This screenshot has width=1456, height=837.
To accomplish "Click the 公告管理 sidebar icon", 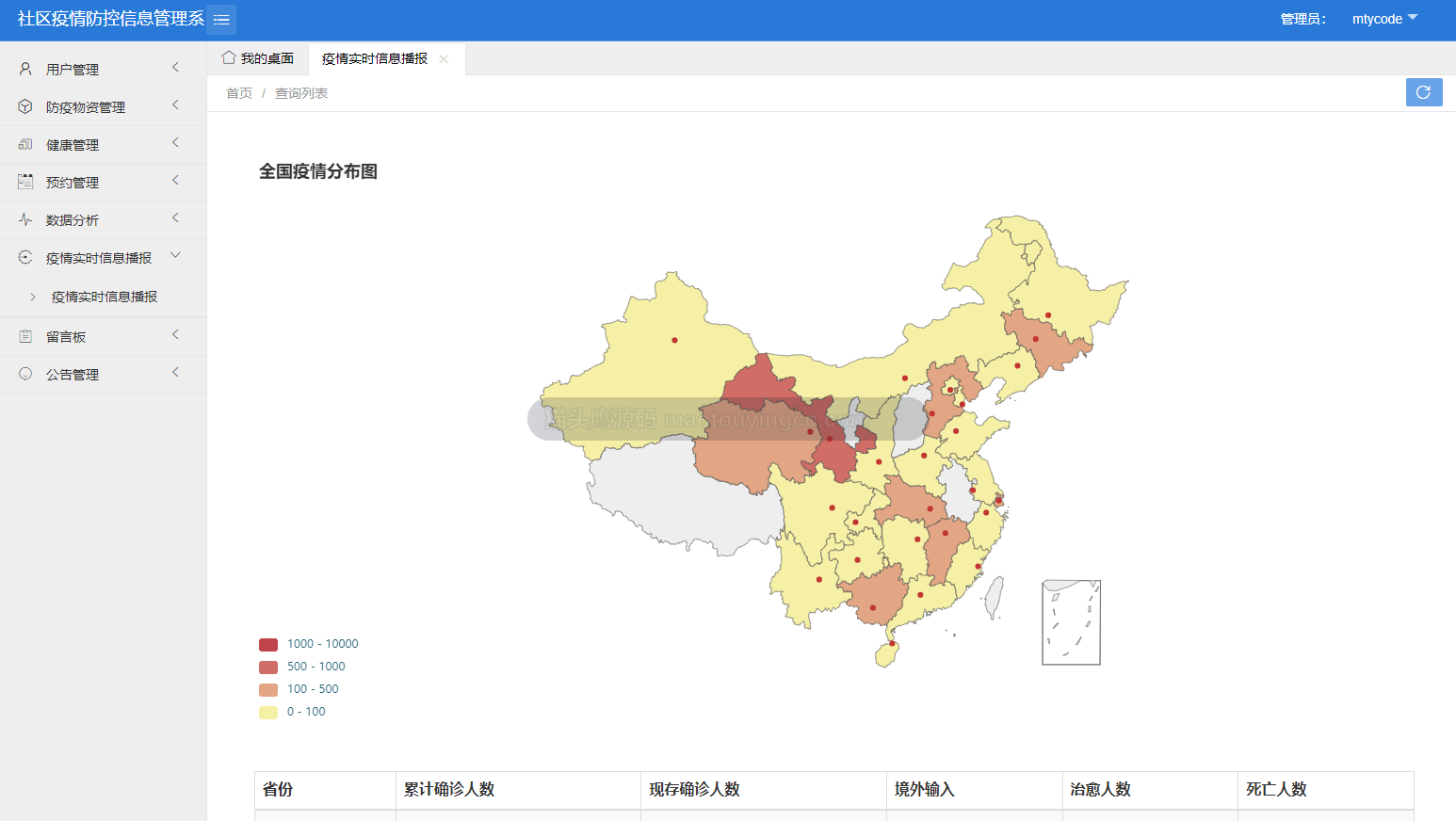I will click(25, 374).
